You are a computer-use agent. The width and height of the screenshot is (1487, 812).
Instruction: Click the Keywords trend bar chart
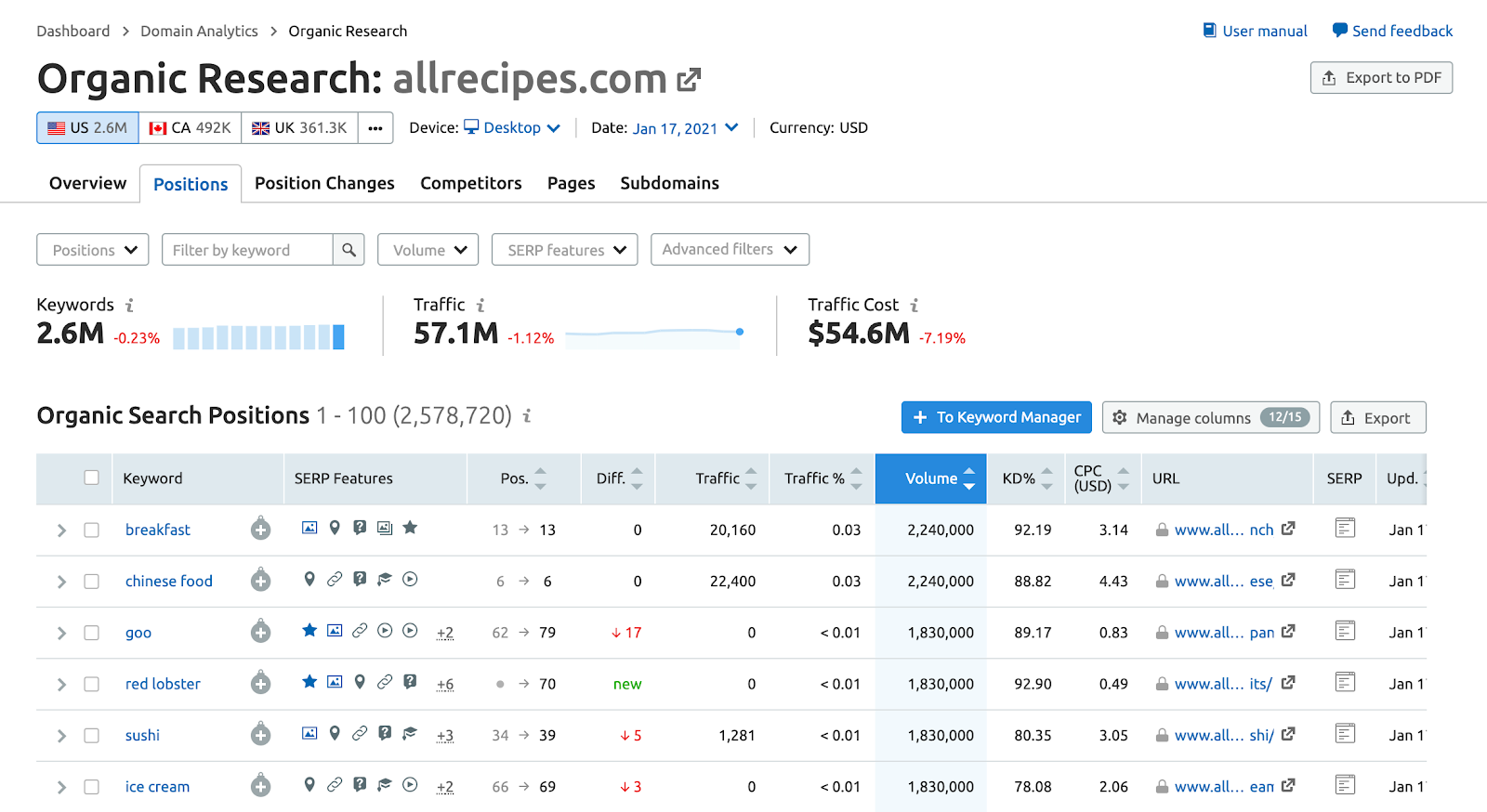(x=258, y=336)
